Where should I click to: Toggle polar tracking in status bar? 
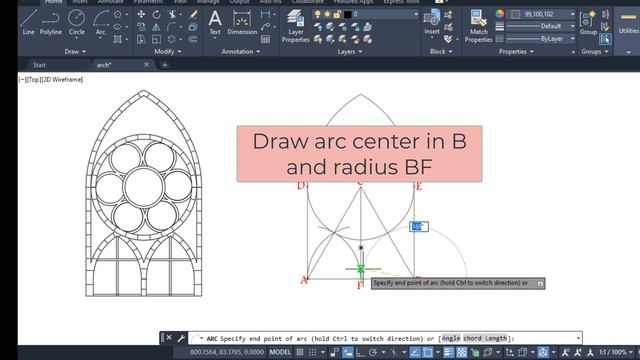[x=373, y=352]
